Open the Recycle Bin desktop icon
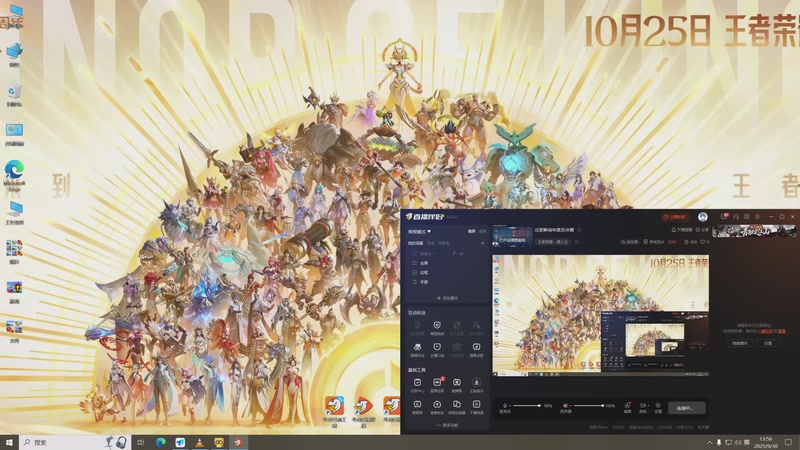Screen dimensions: 800x450 click(x=14, y=94)
